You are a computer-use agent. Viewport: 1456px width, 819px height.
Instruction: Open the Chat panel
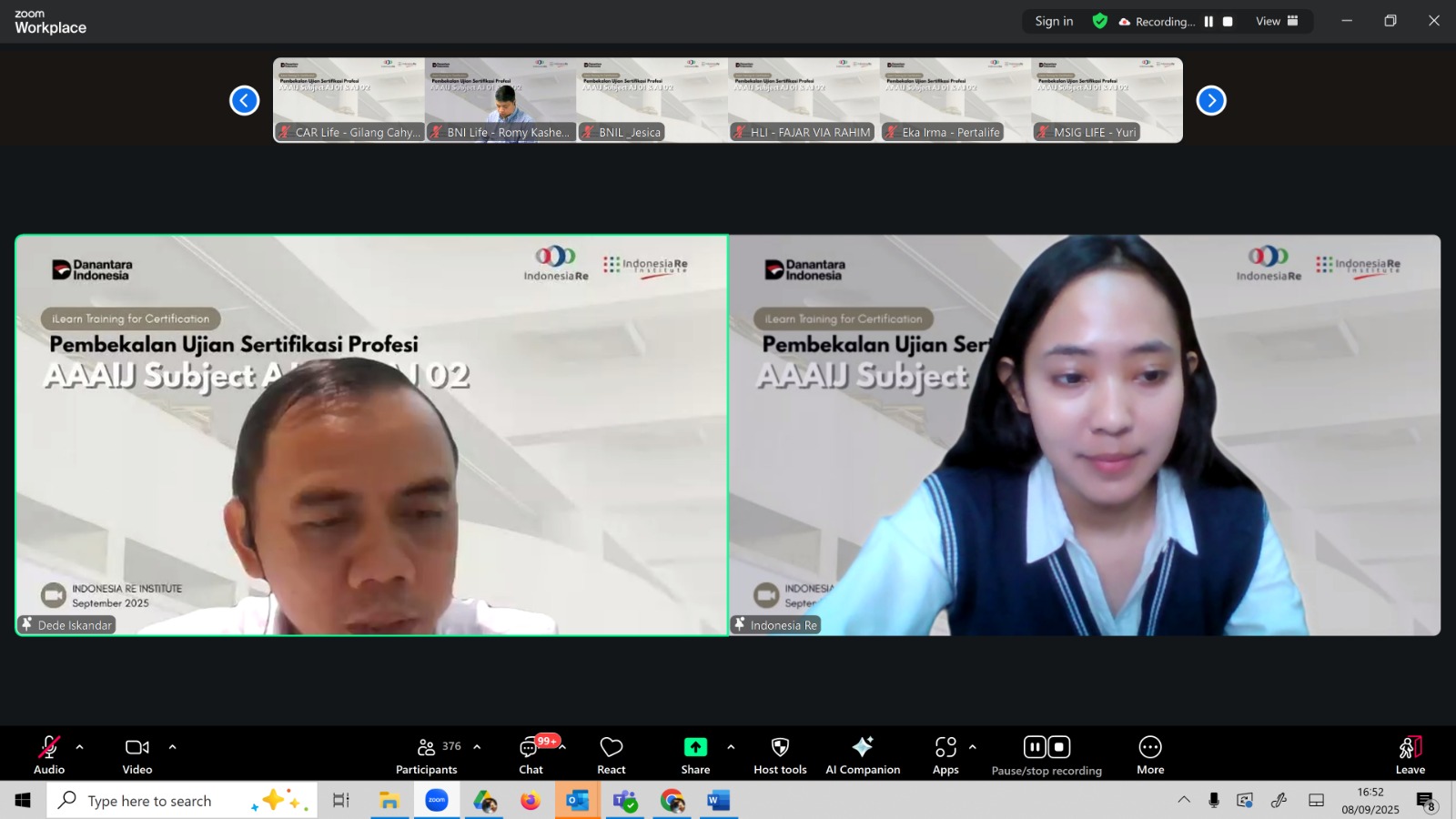(x=531, y=755)
